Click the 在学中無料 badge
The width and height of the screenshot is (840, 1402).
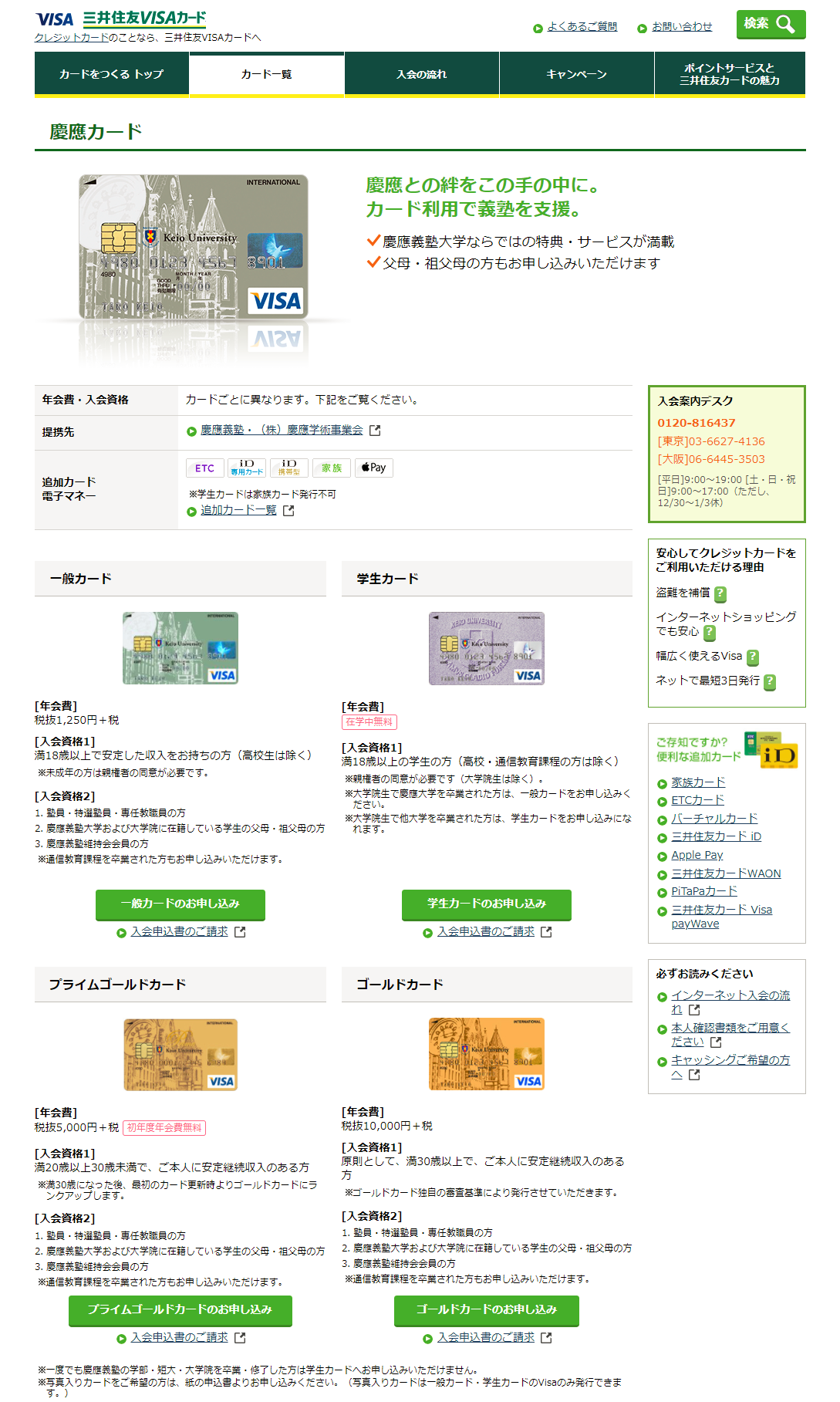(x=369, y=722)
